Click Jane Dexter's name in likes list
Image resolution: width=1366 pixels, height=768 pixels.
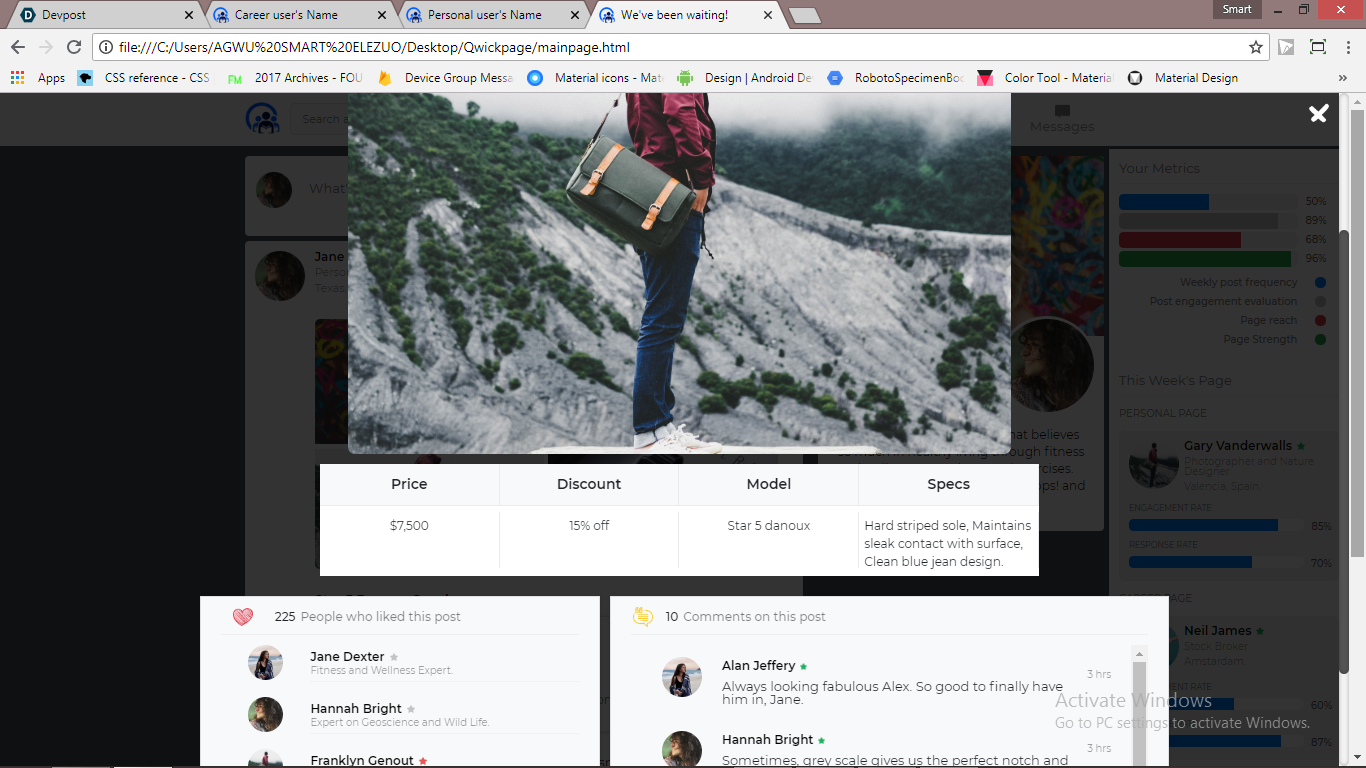pos(347,657)
